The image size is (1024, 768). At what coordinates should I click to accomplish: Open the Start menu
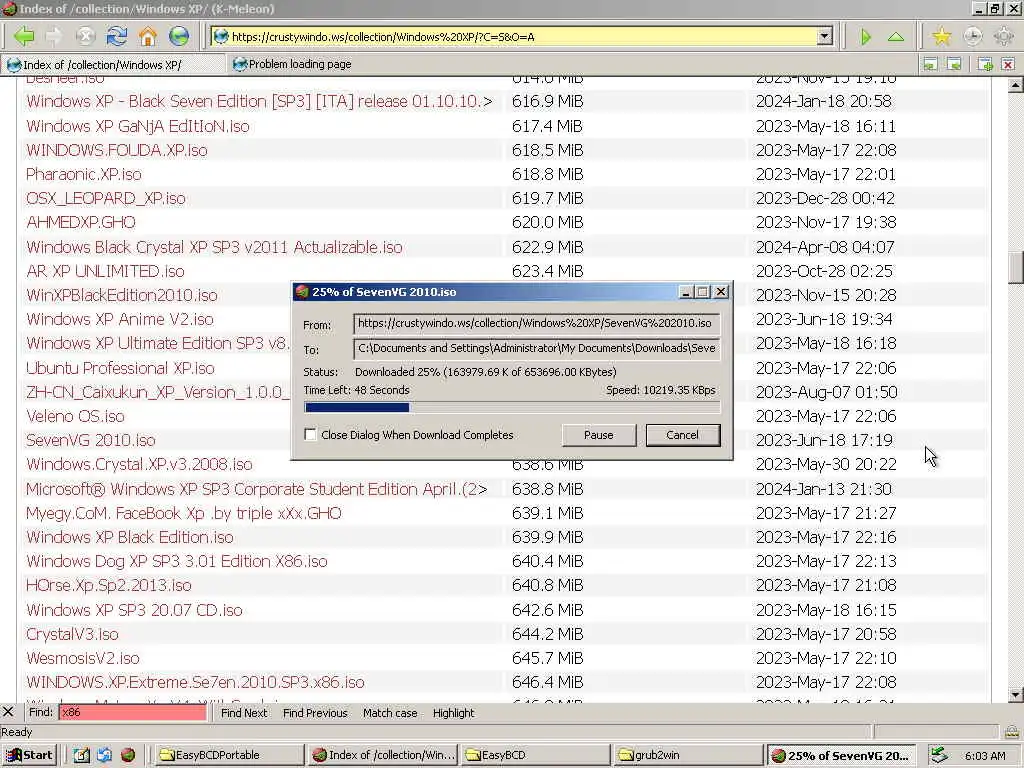29,755
